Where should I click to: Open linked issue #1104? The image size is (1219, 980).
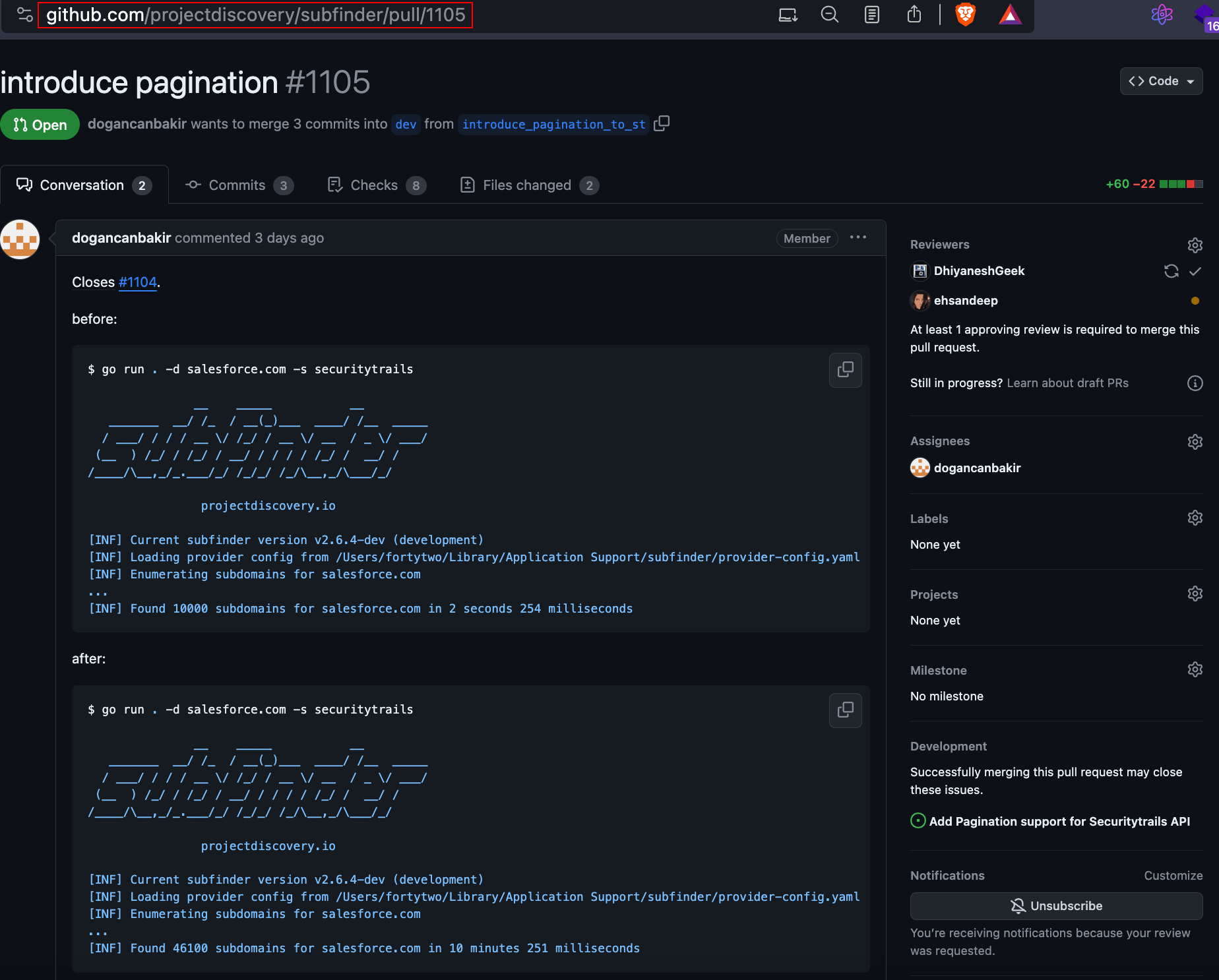[x=138, y=282]
